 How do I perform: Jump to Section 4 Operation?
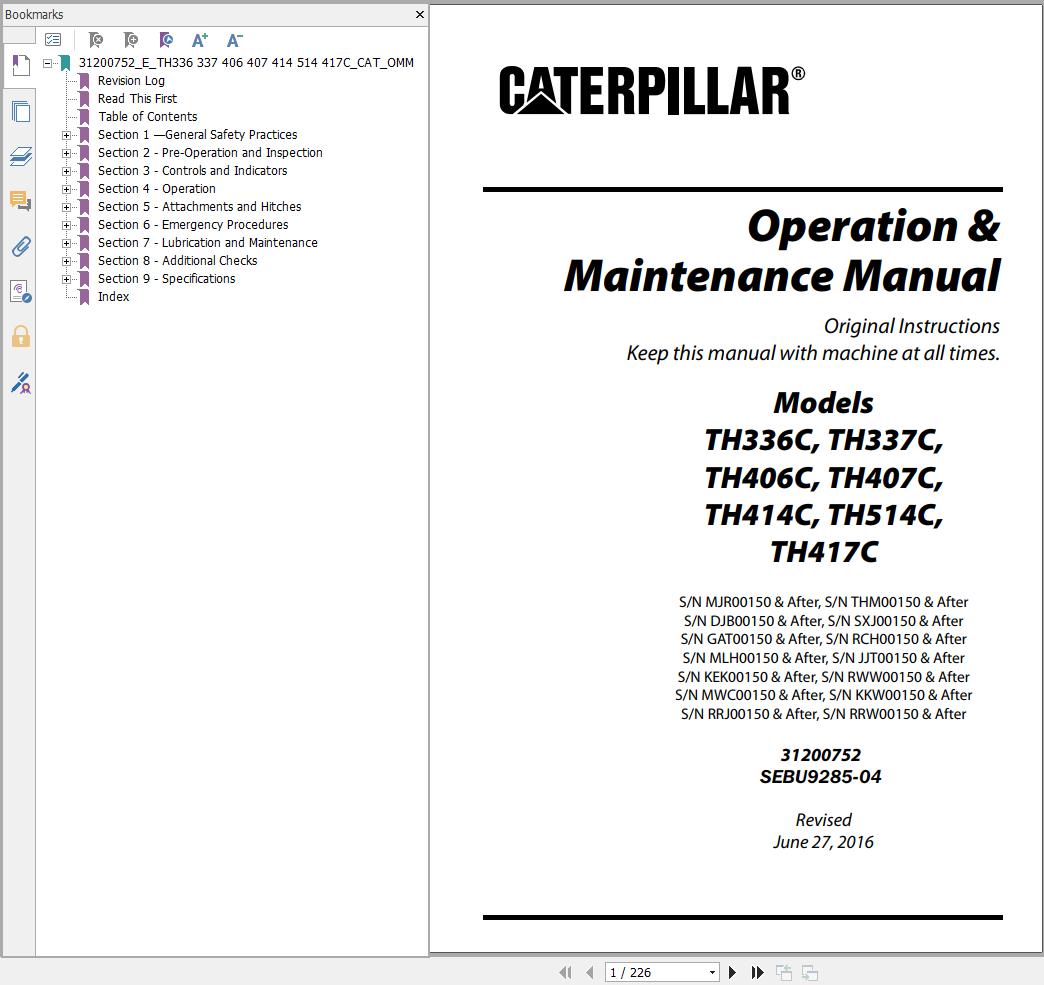click(156, 188)
